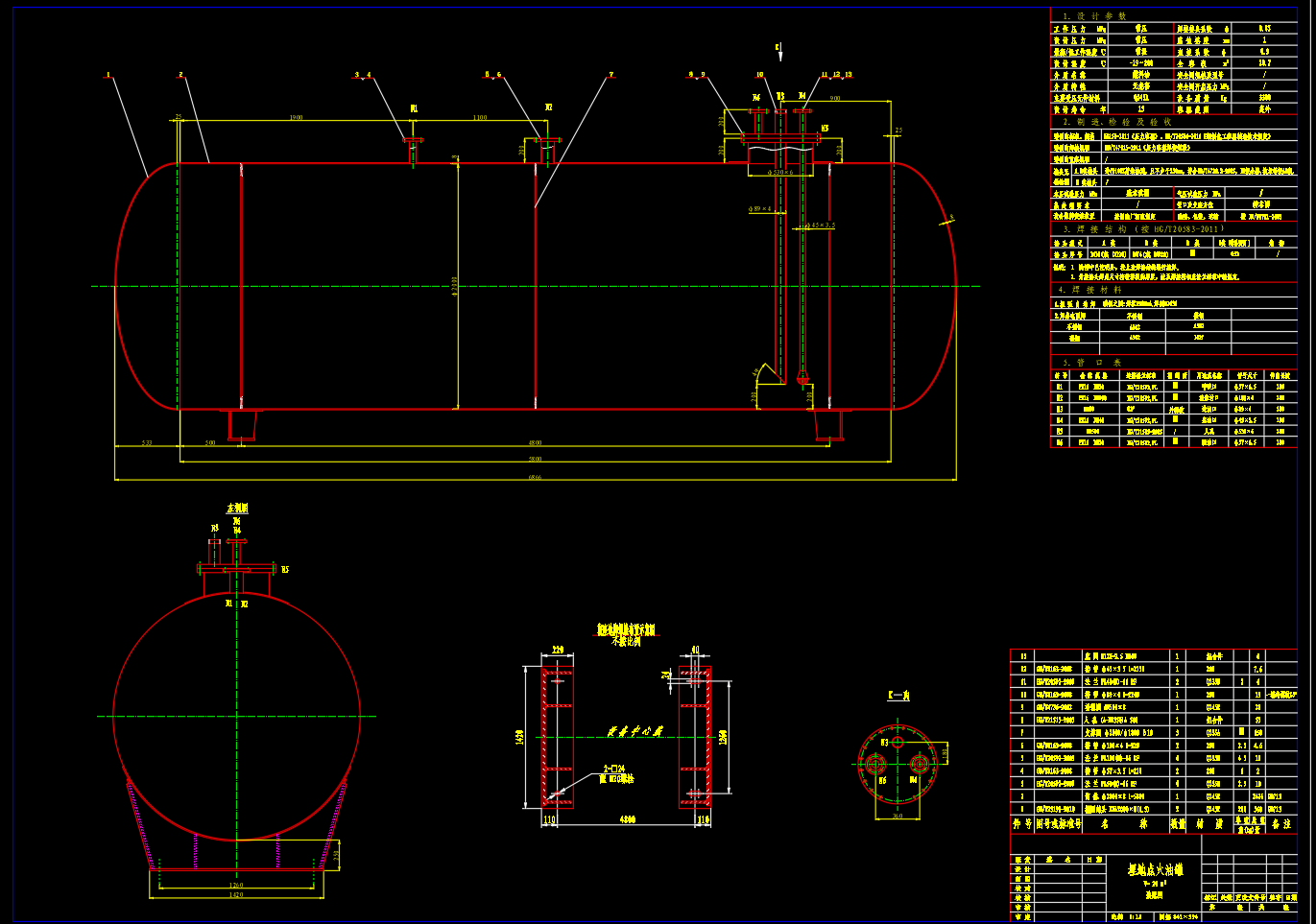The height and width of the screenshot is (924, 1316).
Task: Click the φ530×6 manhole dimension text
Action: pos(780,173)
